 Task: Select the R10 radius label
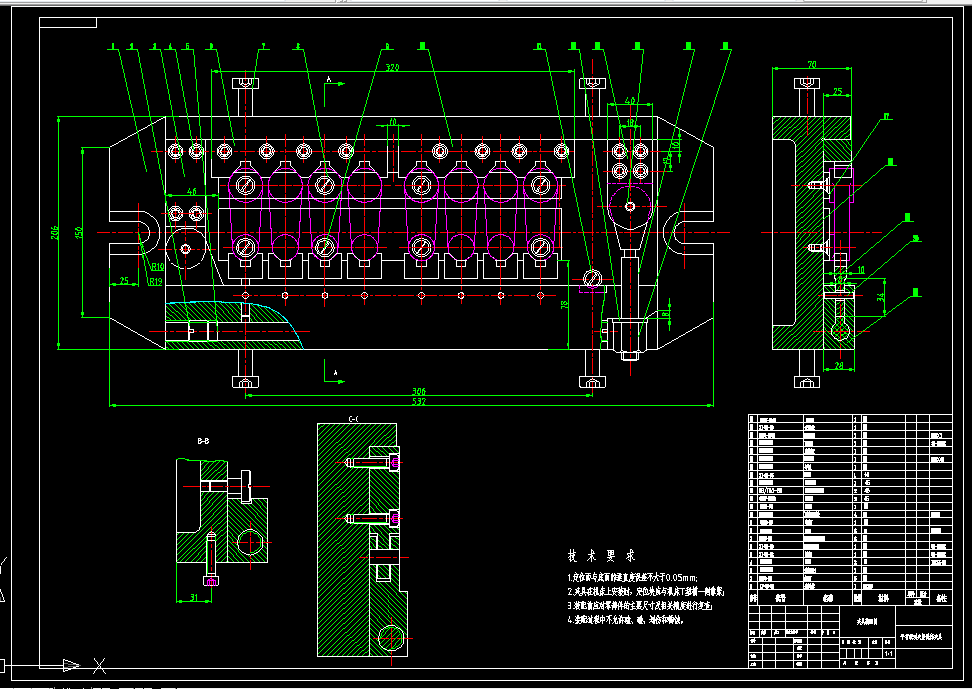point(156,267)
